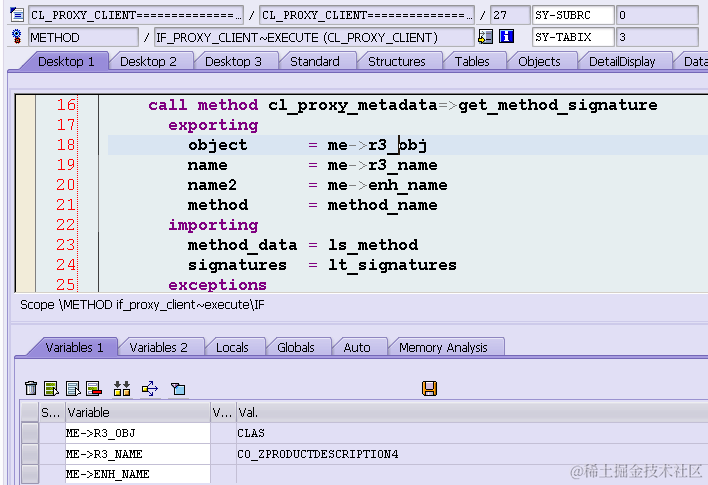The width and height of the screenshot is (708, 485).
Task: Click the blue branching arrows icon
Action: pos(150,388)
